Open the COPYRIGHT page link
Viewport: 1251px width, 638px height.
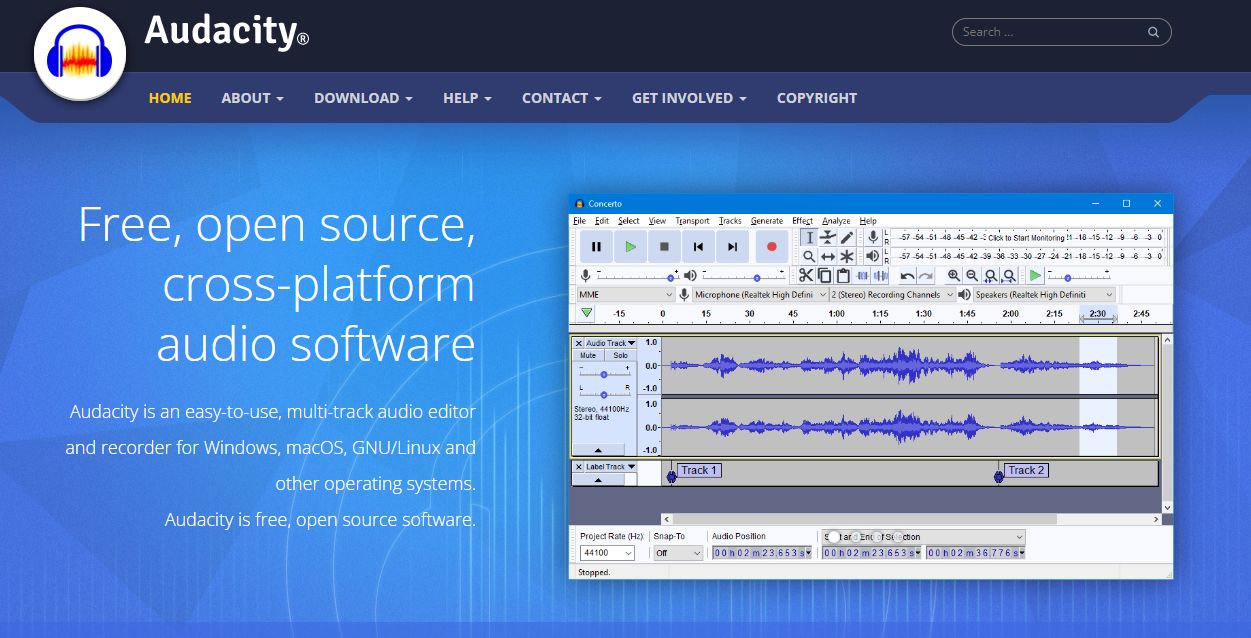(817, 98)
